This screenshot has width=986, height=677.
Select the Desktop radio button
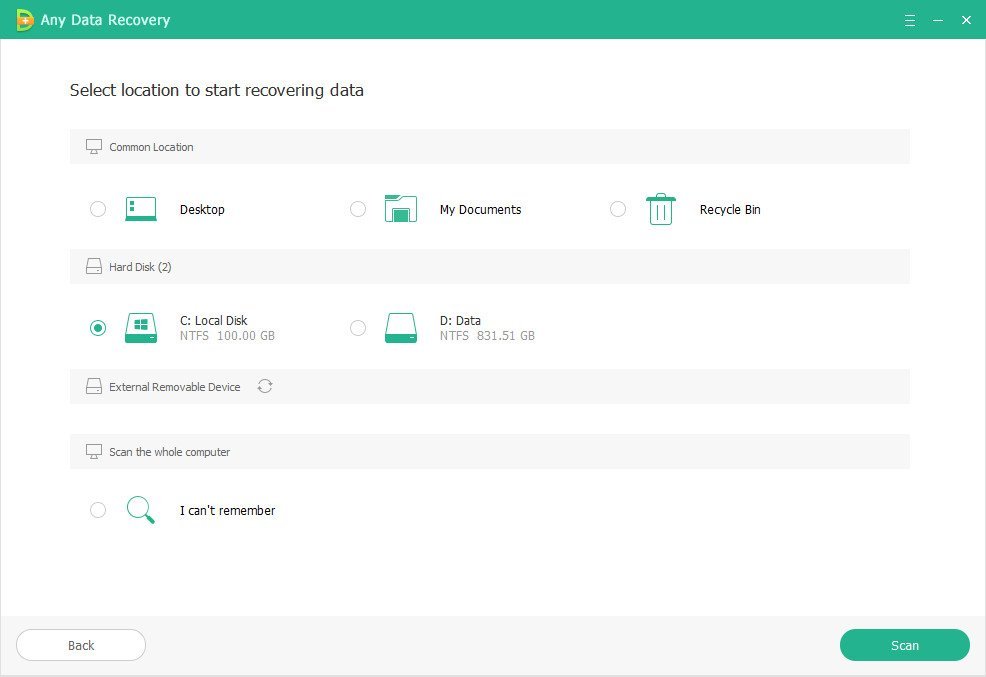click(98, 209)
